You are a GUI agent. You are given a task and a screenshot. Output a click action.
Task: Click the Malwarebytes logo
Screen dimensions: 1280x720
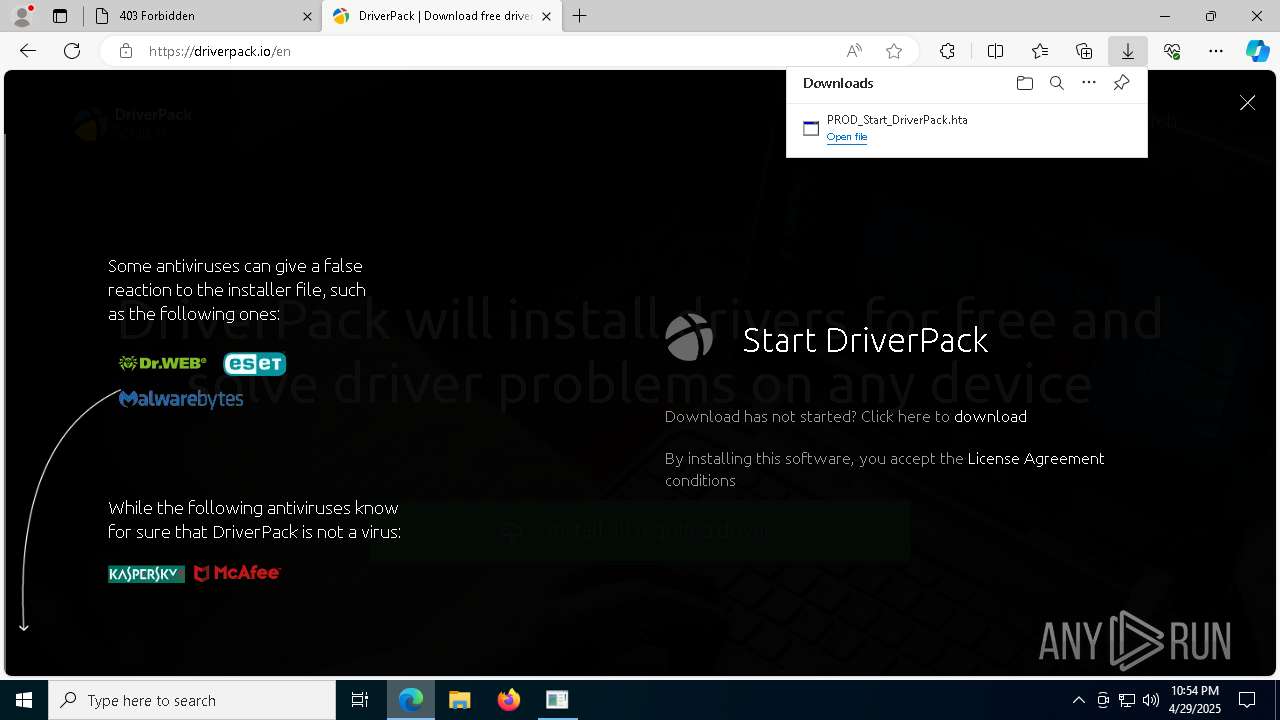pyautogui.click(x=181, y=399)
